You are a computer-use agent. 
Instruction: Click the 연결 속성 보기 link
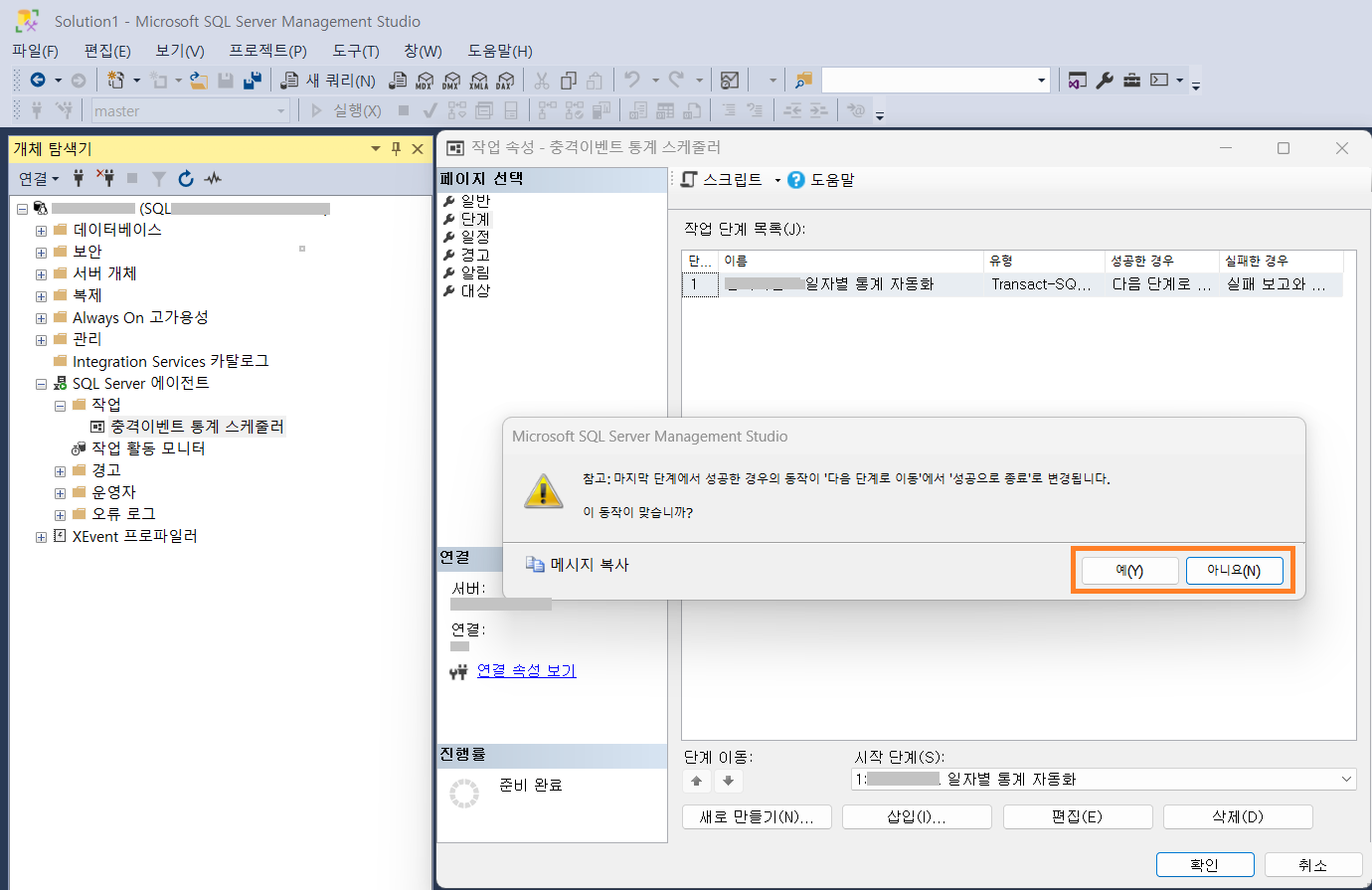pos(526,670)
